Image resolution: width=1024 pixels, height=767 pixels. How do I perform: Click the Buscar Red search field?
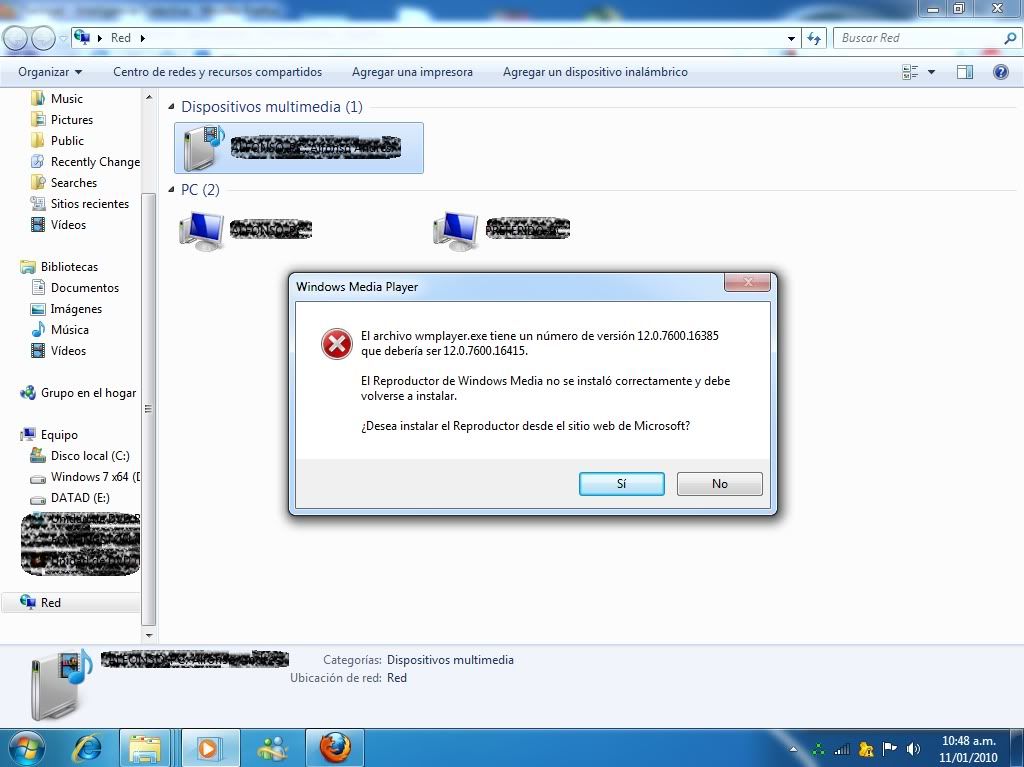tap(920, 38)
